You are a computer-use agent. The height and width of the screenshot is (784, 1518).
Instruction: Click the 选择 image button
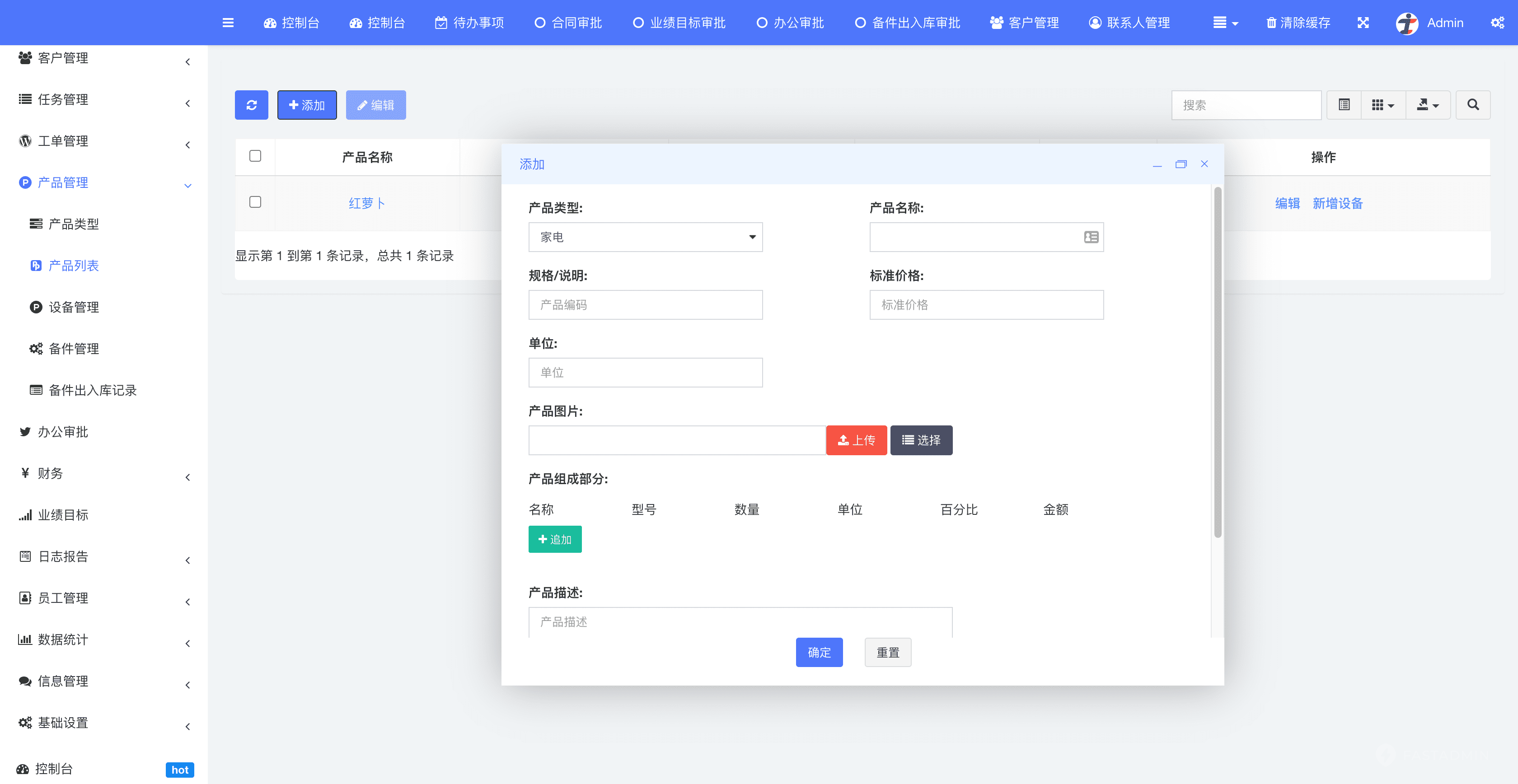tap(921, 440)
